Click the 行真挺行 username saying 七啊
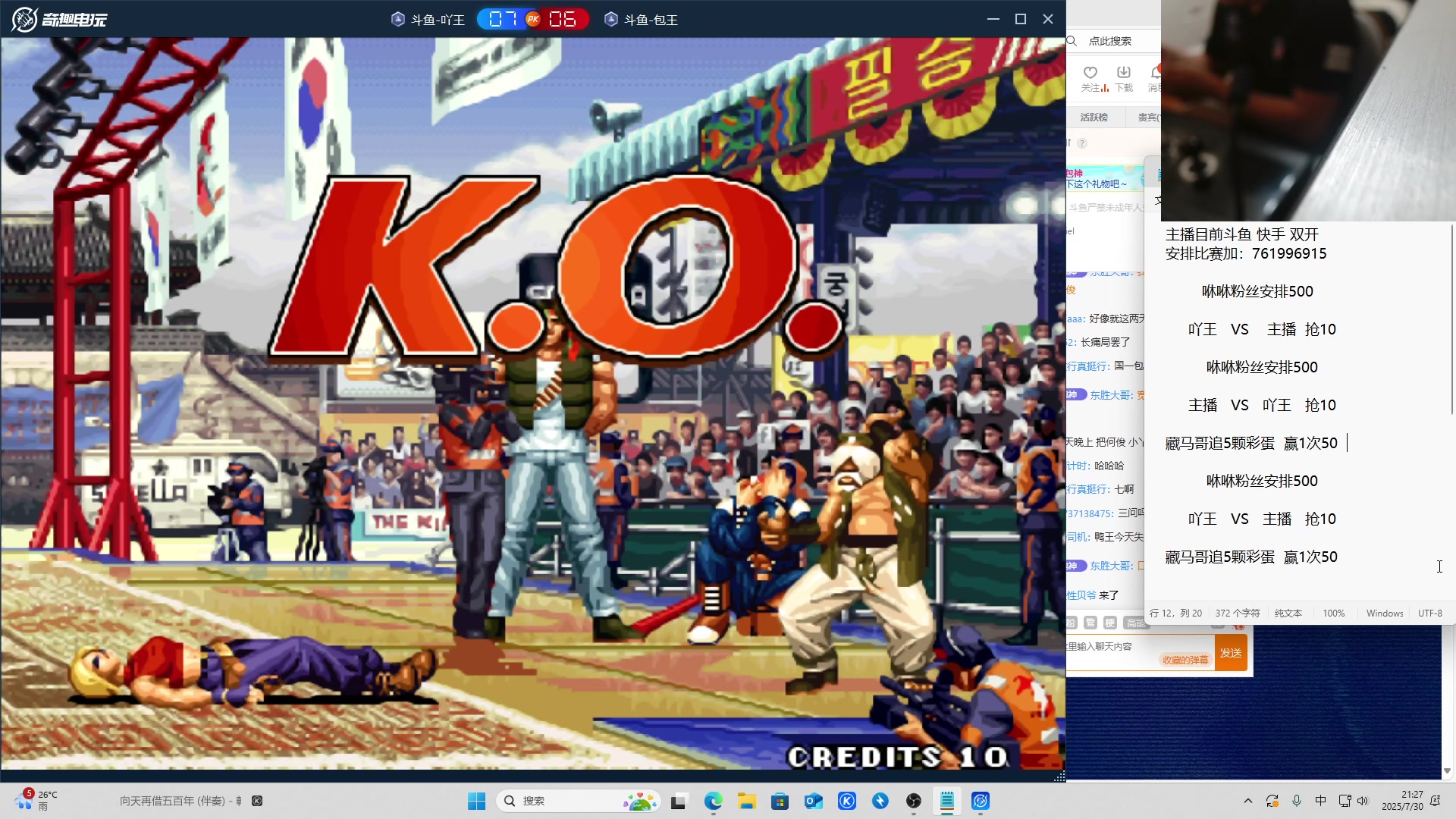The height and width of the screenshot is (819, 1456). pos(1088,490)
